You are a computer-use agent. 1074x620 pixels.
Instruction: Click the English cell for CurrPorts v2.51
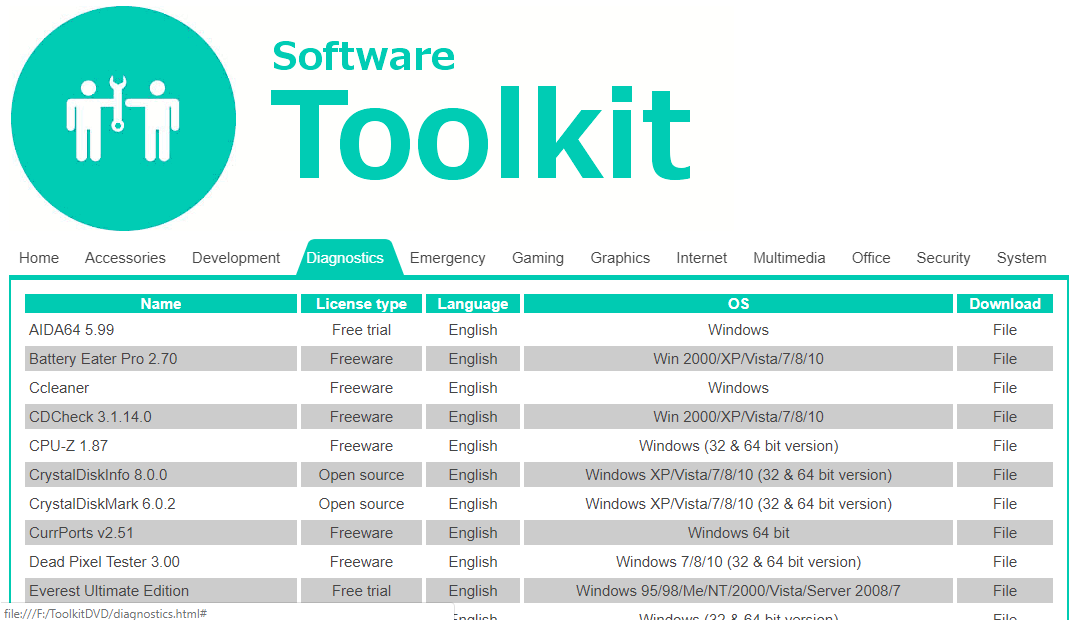pos(473,533)
